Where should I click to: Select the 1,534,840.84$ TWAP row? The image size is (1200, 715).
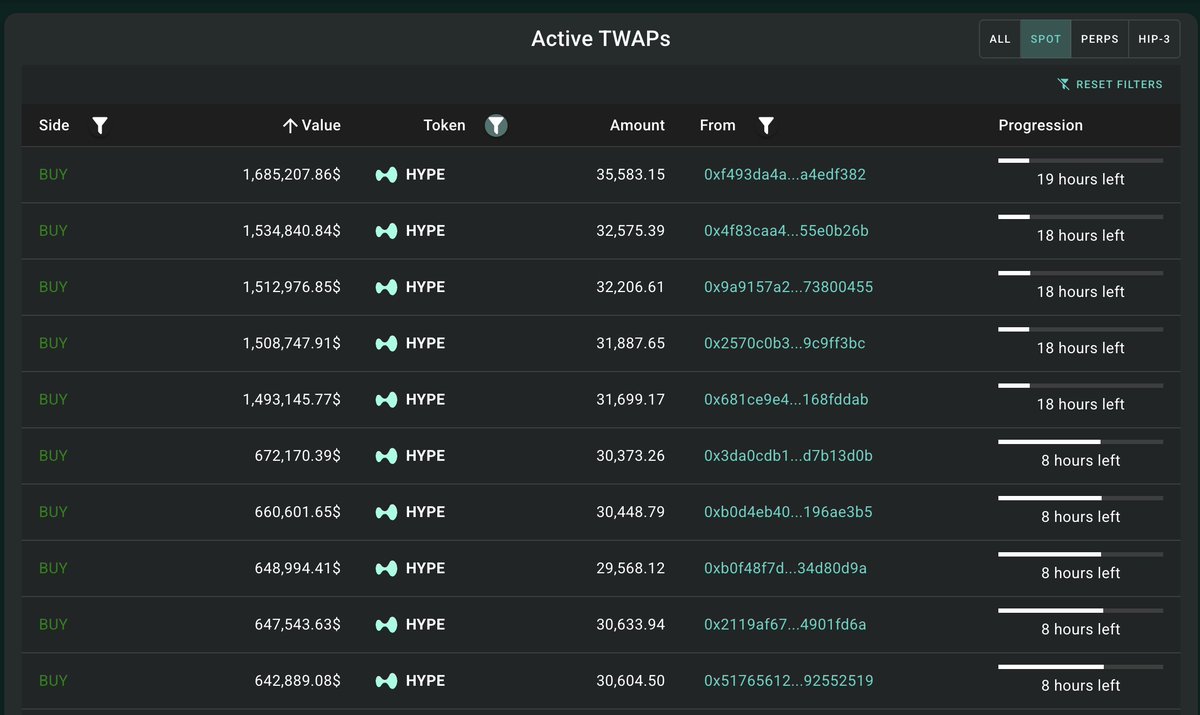(x=600, y=231)
